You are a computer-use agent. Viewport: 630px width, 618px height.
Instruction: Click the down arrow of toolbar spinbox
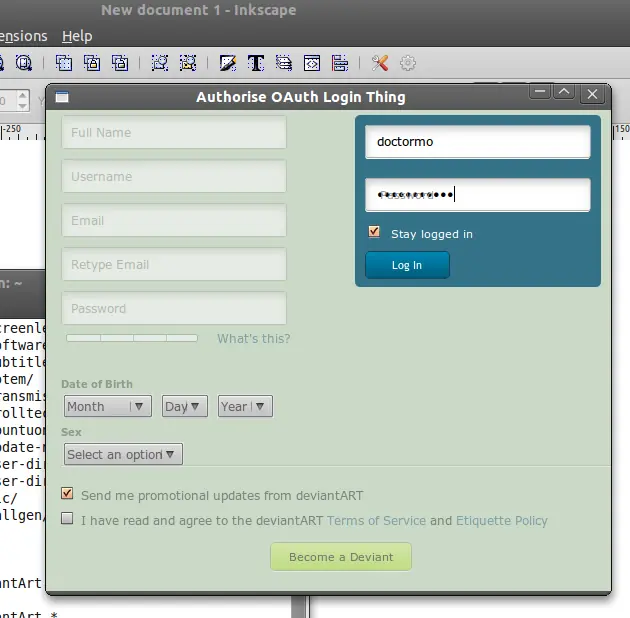(22, 106)
